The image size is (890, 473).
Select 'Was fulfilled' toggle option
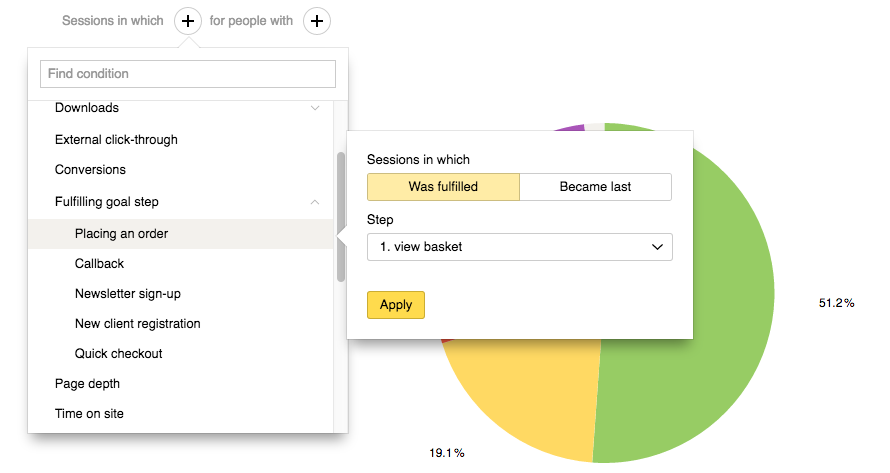click(443, 187)
